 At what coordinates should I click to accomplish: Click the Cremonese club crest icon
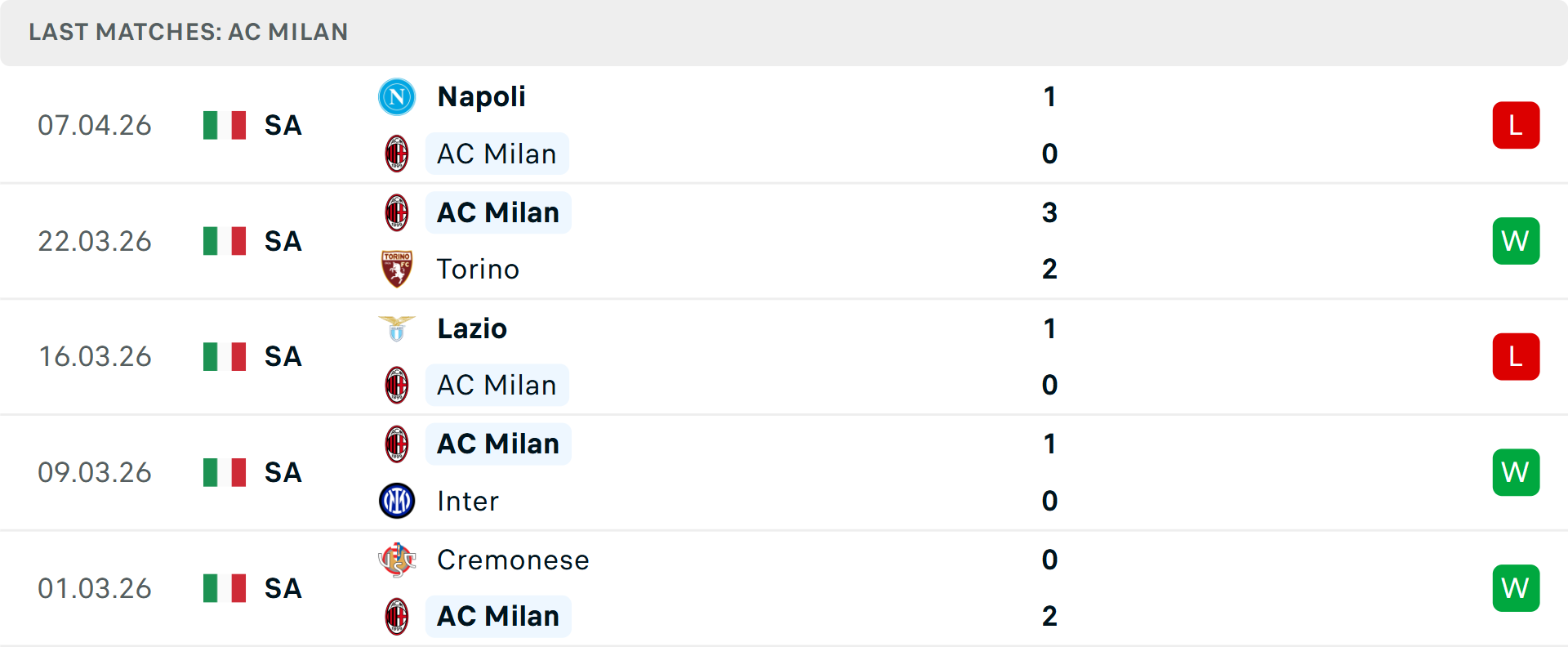point(397,560)
